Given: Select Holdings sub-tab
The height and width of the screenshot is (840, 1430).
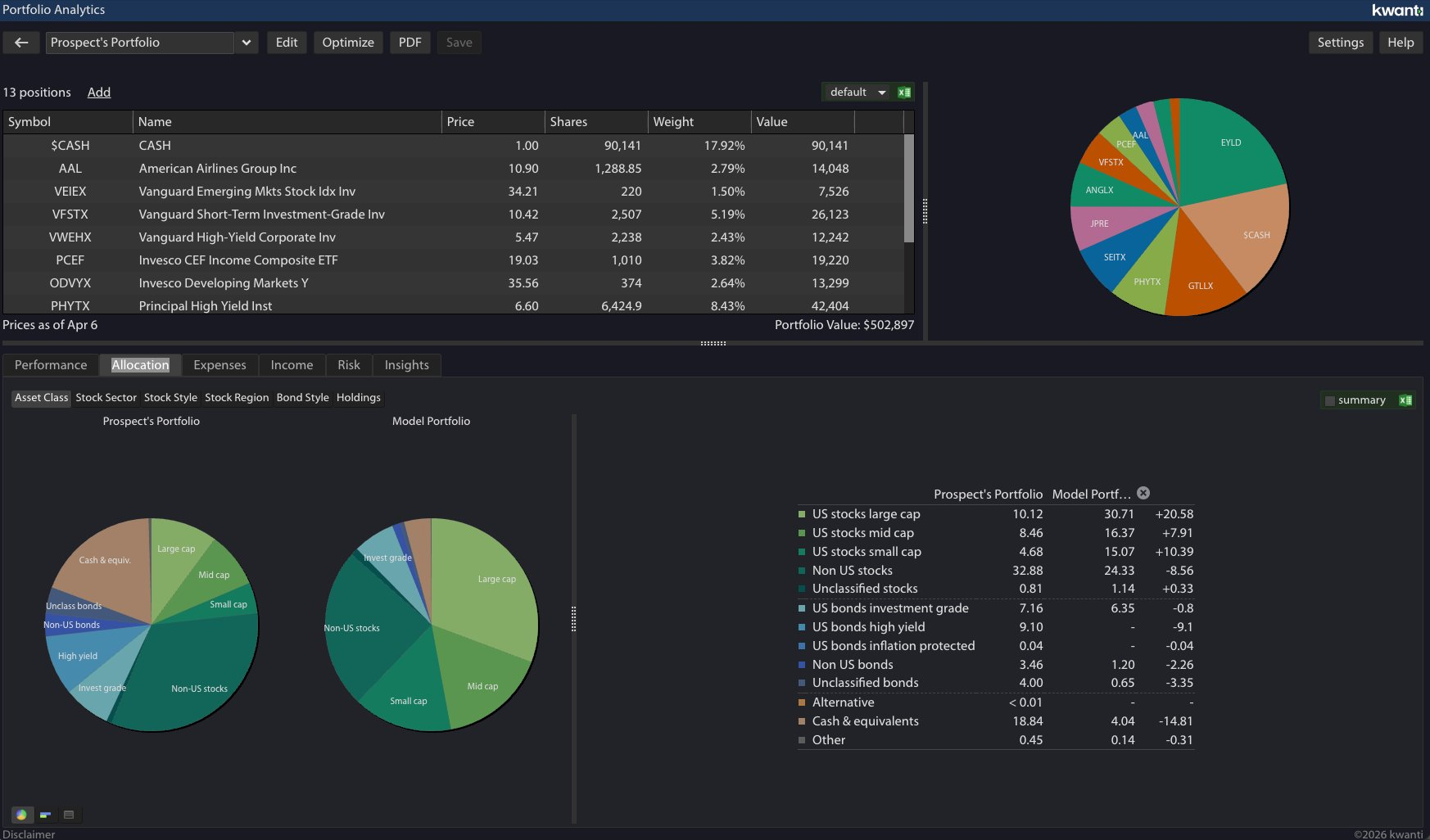Looking at the screenshot, I should click(359, 398).
